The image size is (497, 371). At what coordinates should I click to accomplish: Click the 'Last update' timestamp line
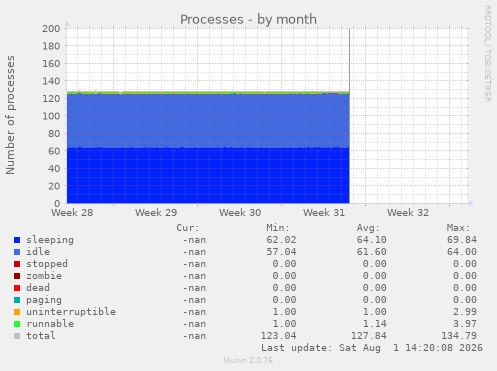coord(372,348)
